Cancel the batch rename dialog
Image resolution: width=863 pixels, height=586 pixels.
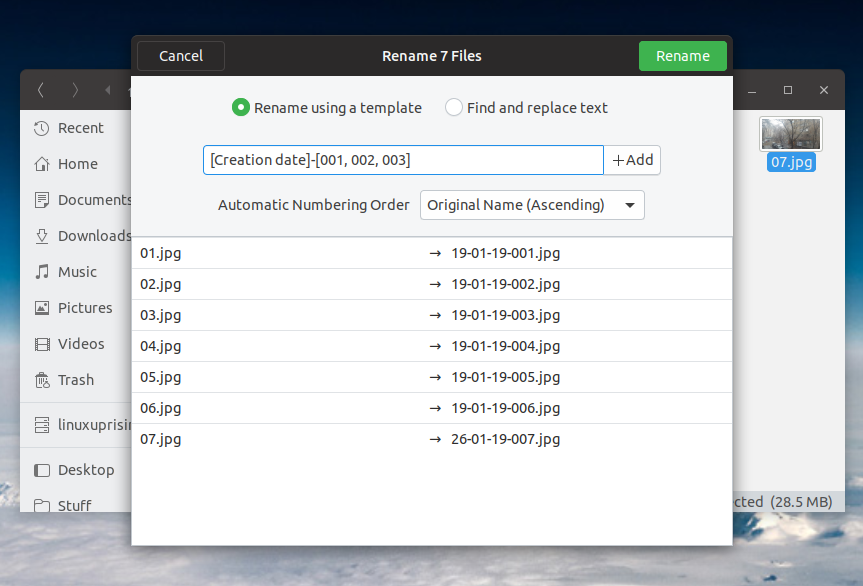(180, 56)
